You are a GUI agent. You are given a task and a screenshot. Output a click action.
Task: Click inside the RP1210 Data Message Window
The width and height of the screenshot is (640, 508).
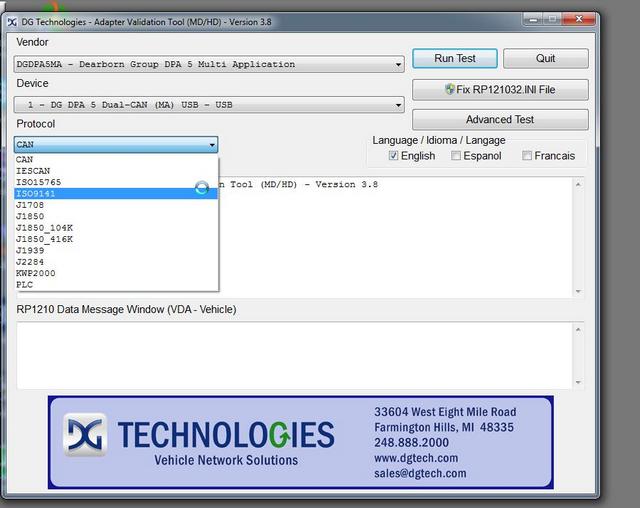(x=290, y=354)
